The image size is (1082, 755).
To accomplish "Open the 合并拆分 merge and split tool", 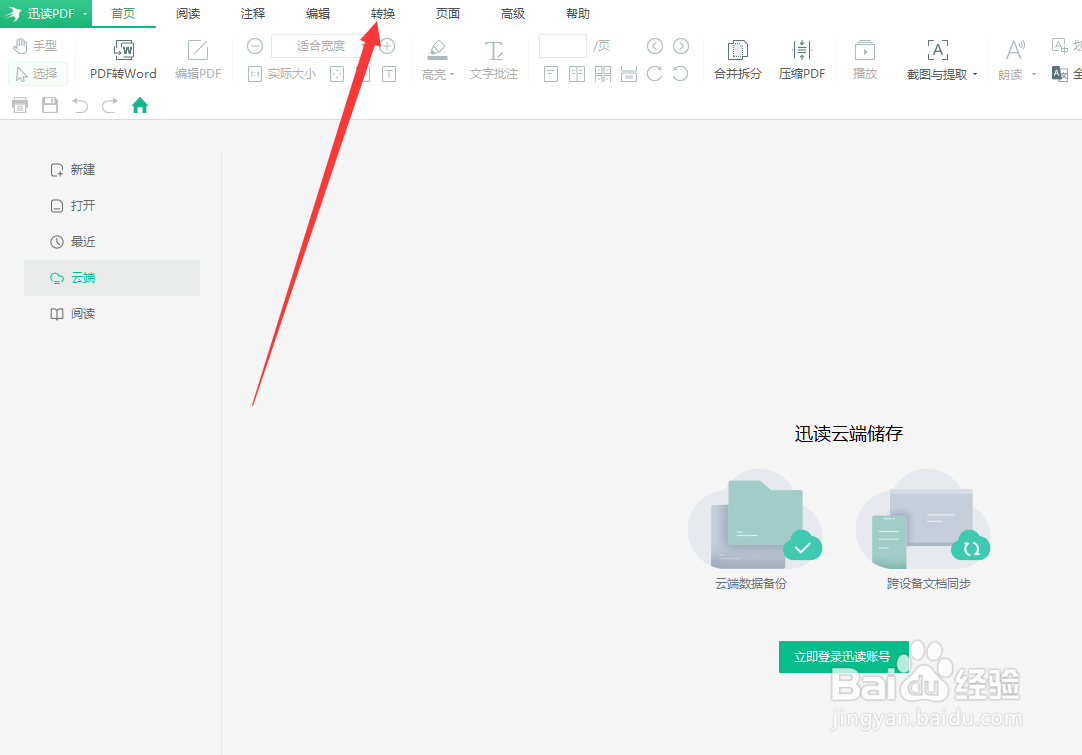I will [x=738, y=59].
